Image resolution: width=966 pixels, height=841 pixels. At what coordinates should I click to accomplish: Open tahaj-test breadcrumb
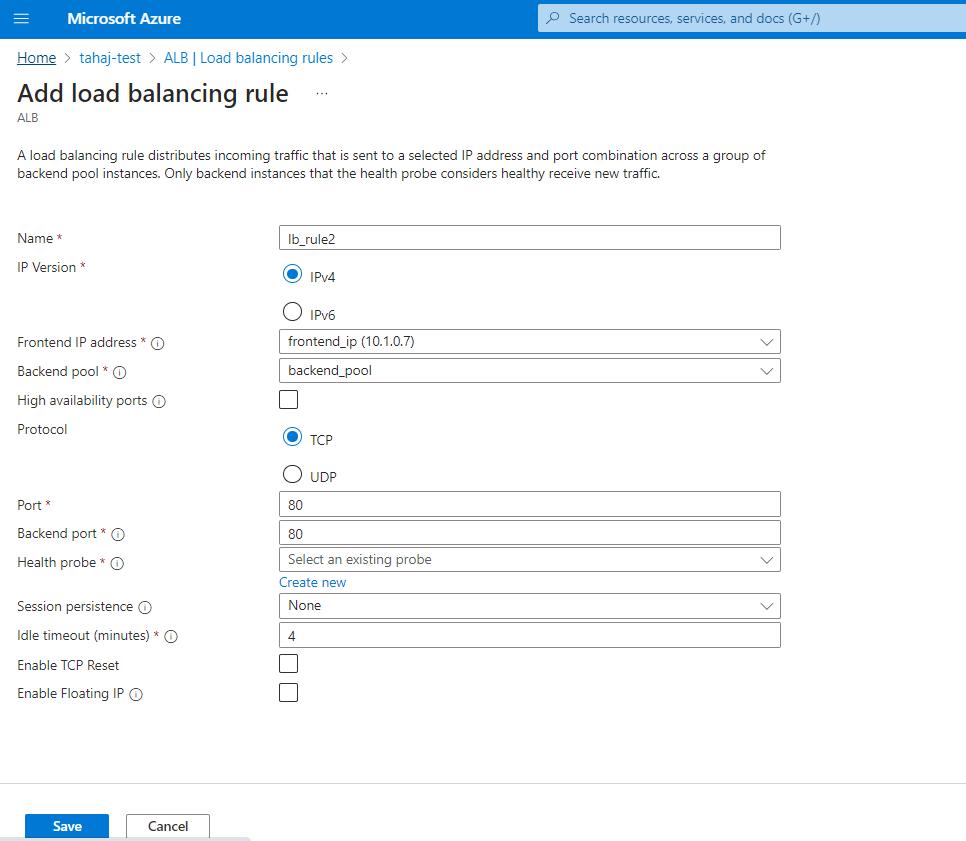[x=110, y=58]
